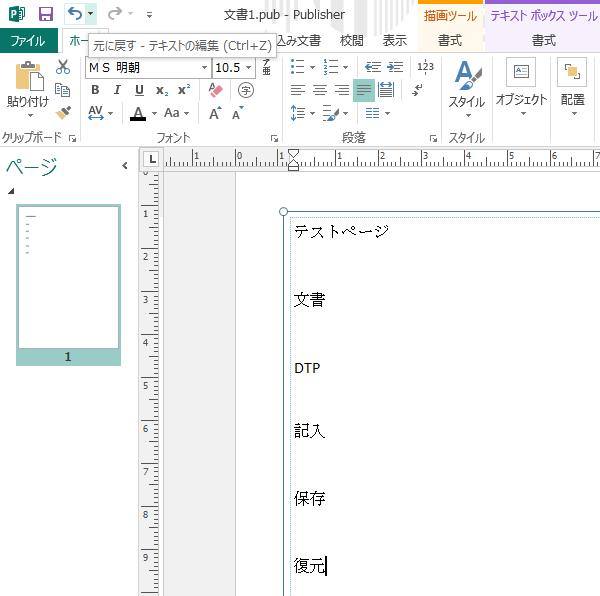Collapse the ページ navigation pane

pos(125,166)
